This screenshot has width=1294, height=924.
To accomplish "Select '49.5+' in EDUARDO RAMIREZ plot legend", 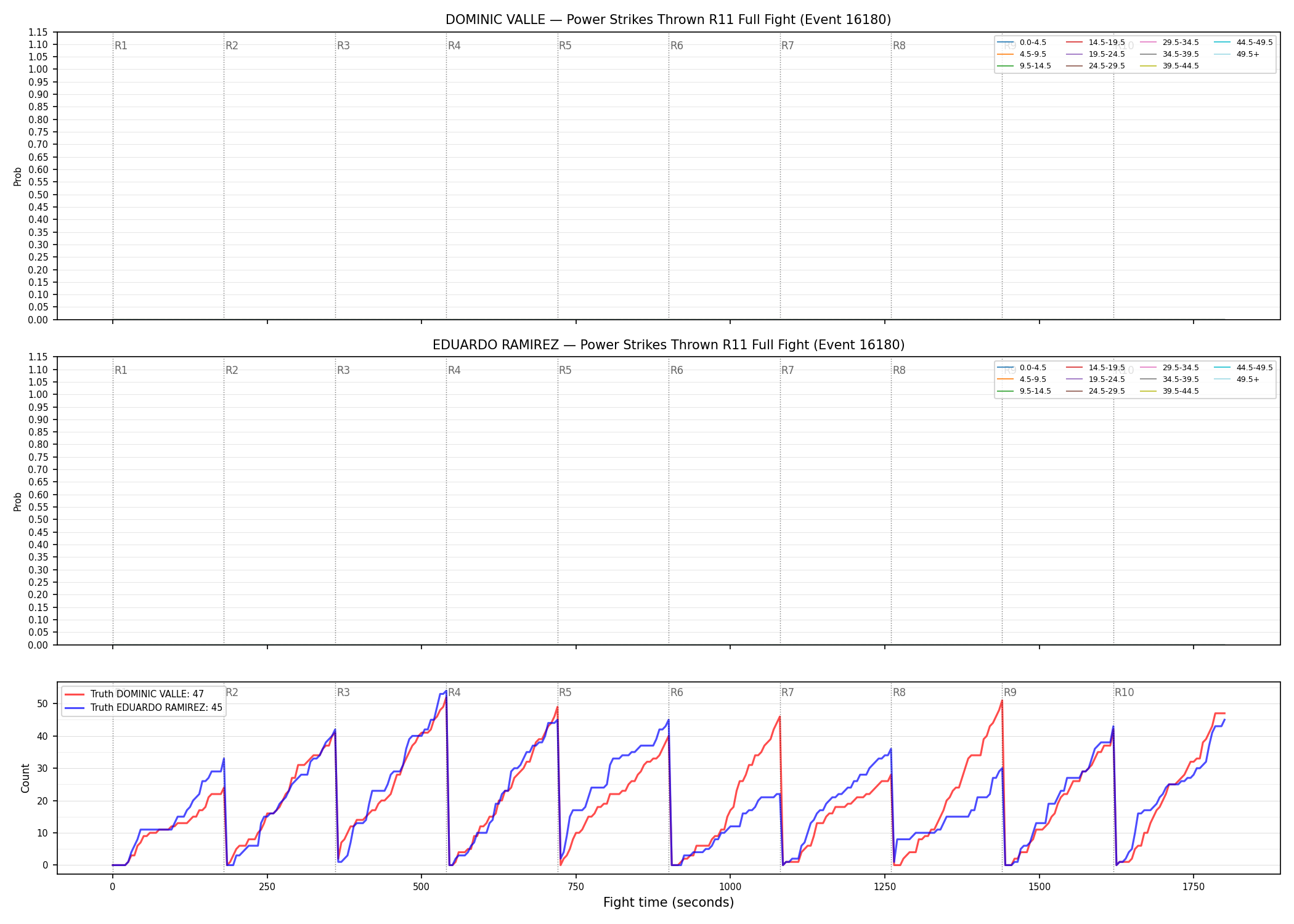I will point(1248,379).
